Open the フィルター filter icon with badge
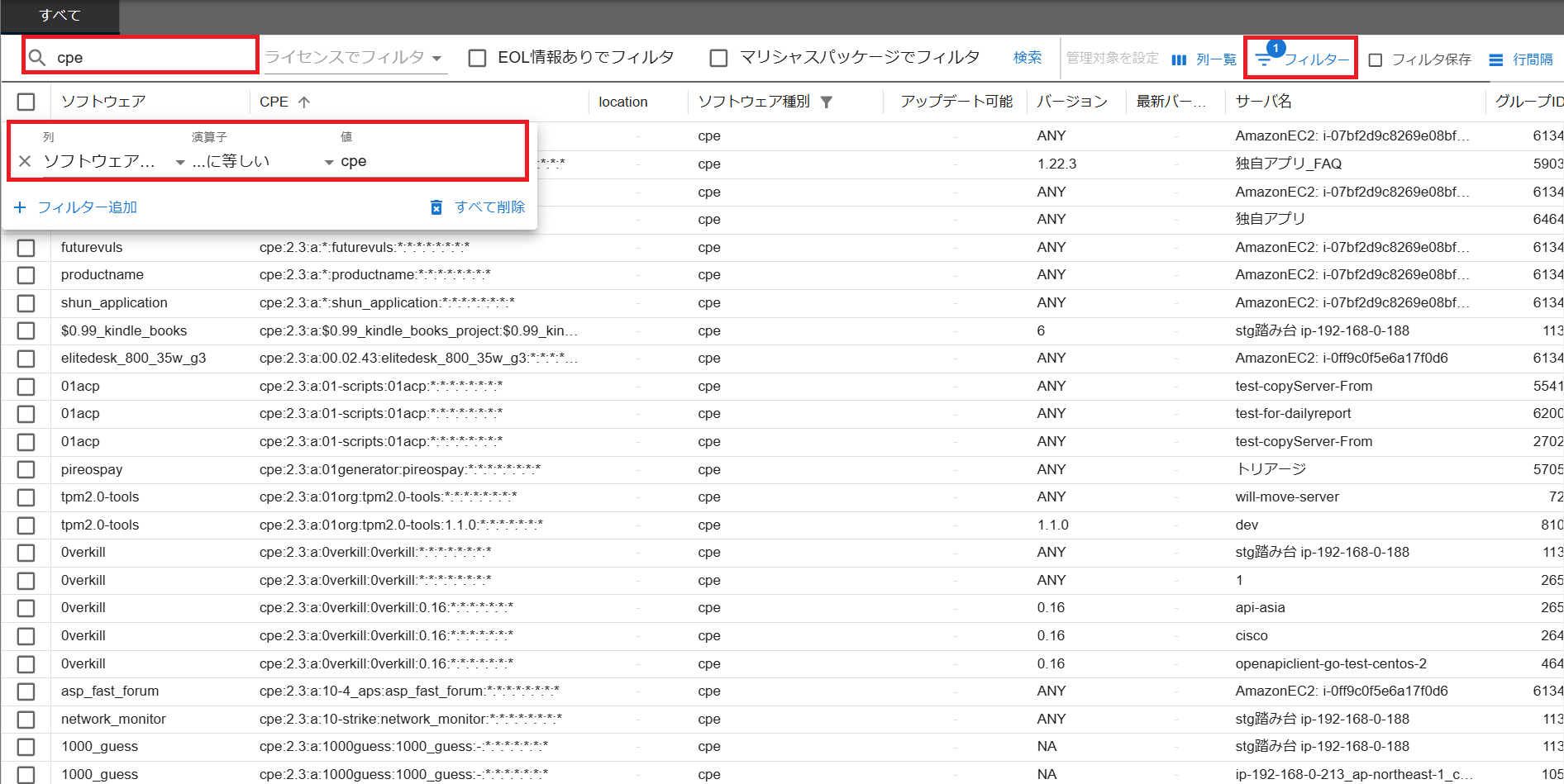Viewport: 1564px width, 784px height. (1264, 59)
